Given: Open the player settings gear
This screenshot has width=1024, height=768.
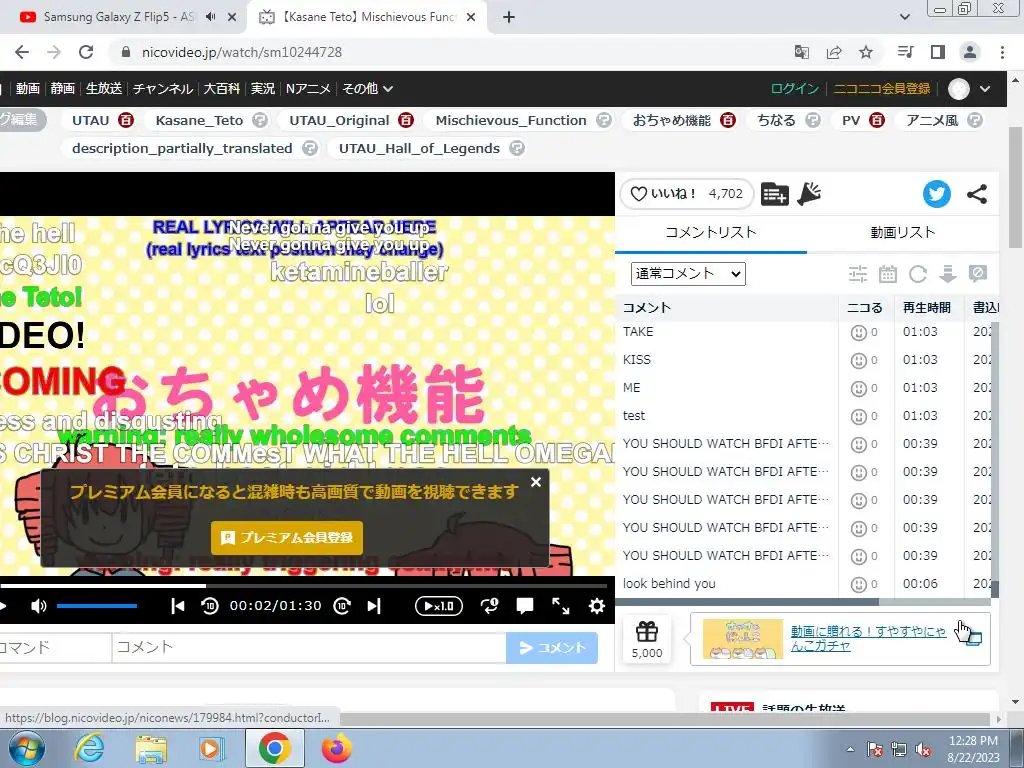Looking at the screenshot, I should (x=596, y=606).
